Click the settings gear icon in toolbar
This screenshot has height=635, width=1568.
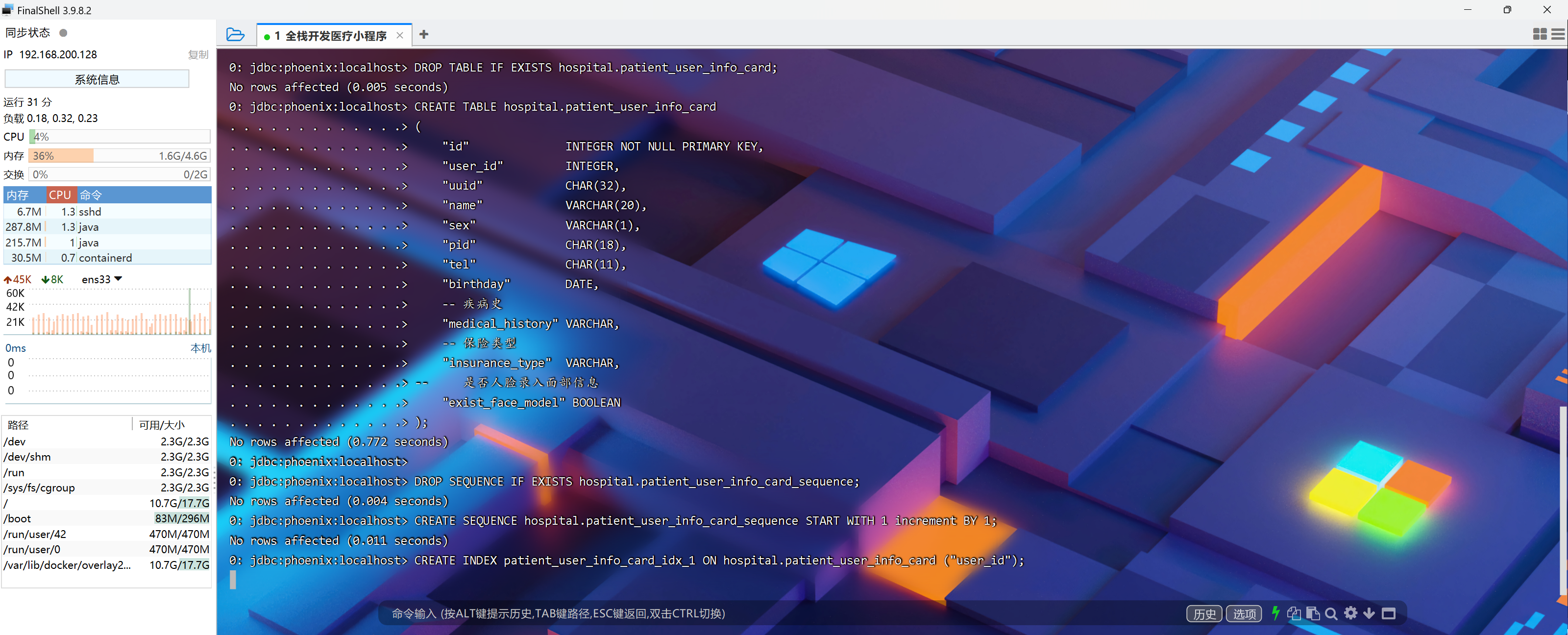tap(1348, 613)
